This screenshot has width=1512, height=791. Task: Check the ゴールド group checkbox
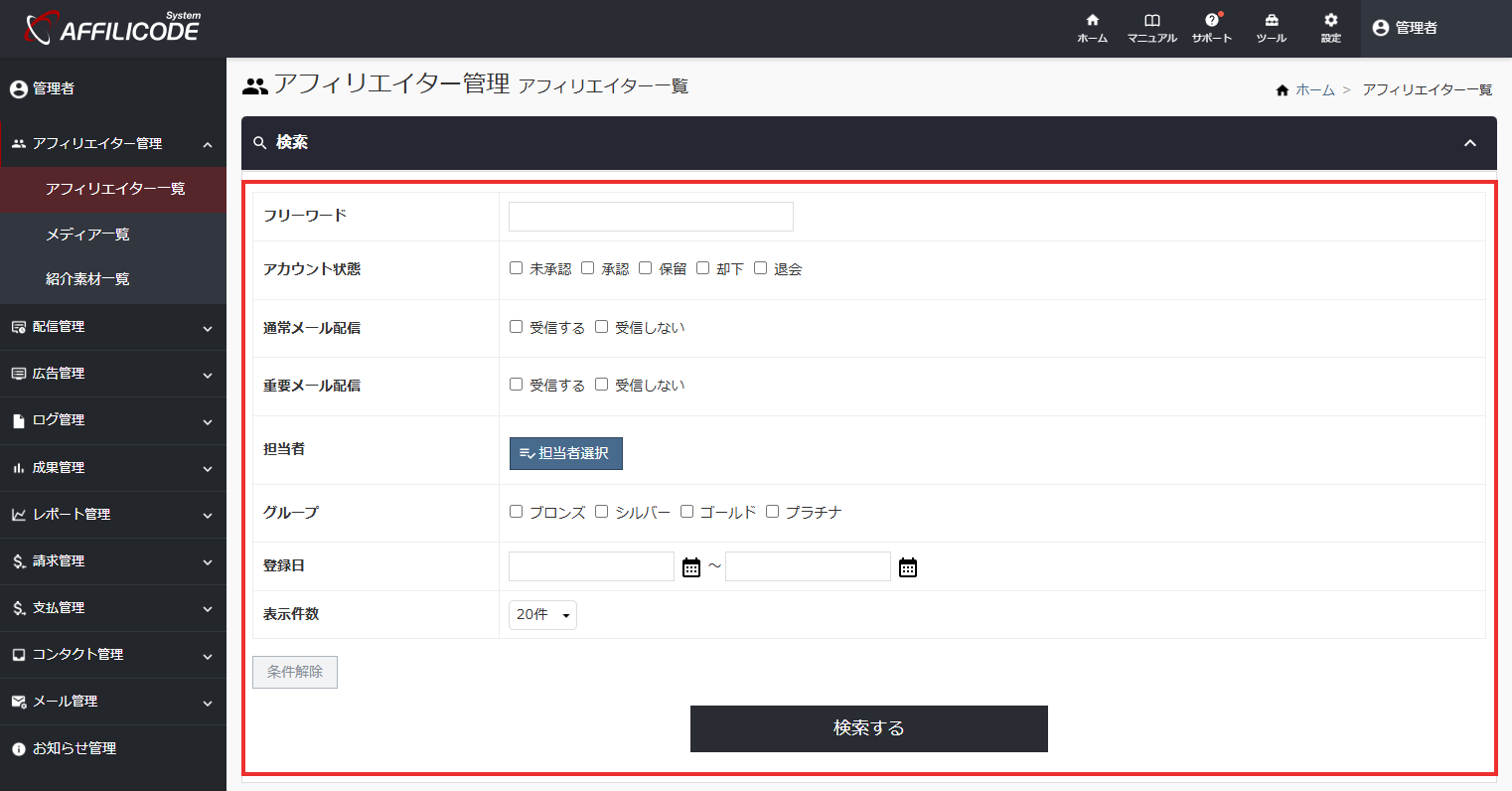click(686, 511)
